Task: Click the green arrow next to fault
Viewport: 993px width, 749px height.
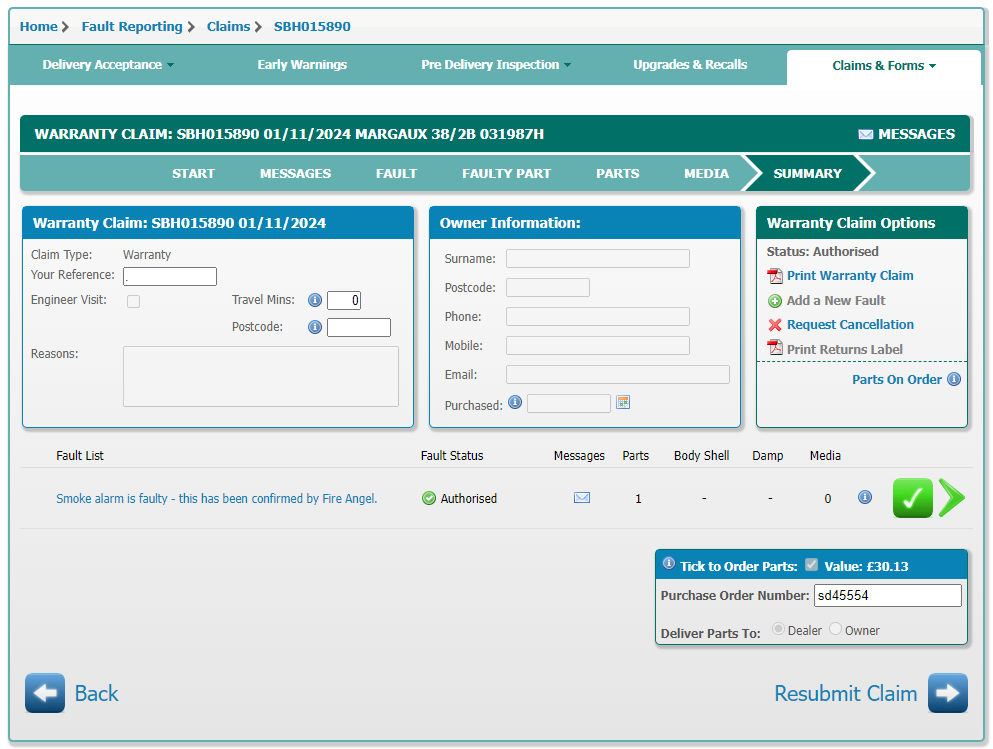Action: [951, 498]
